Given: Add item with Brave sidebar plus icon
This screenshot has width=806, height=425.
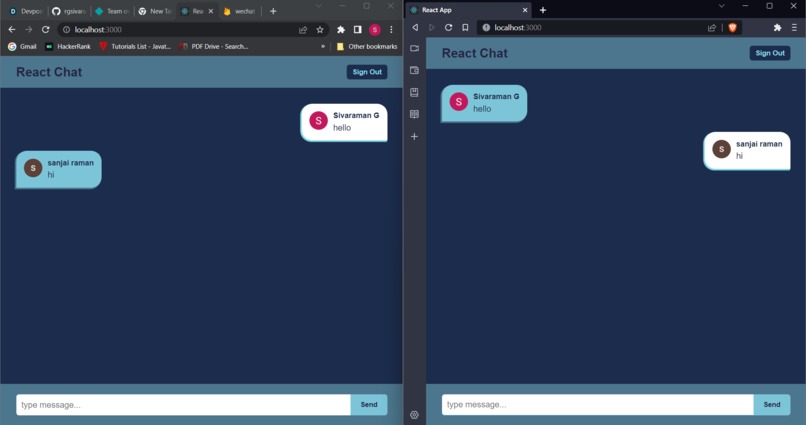Looking at the screenshot, I should [x=414, y=137].
